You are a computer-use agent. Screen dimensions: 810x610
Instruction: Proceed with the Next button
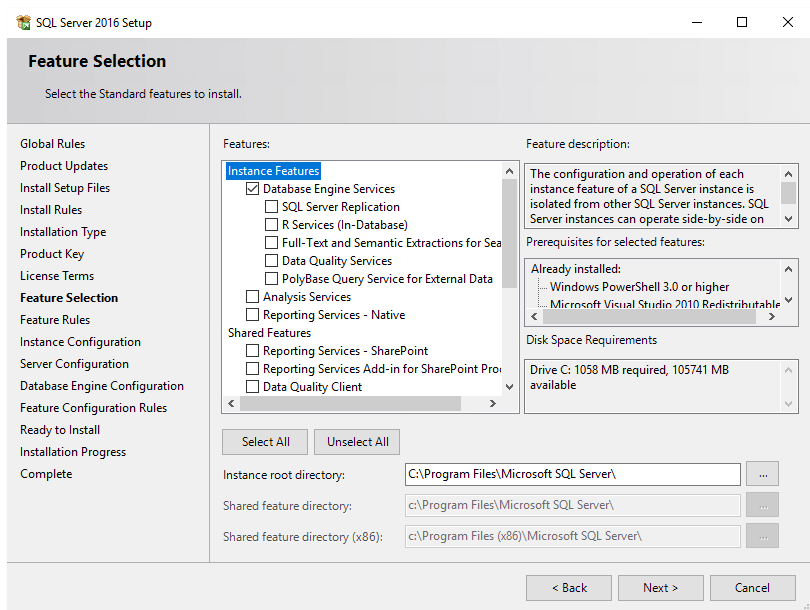pos(661,588)
